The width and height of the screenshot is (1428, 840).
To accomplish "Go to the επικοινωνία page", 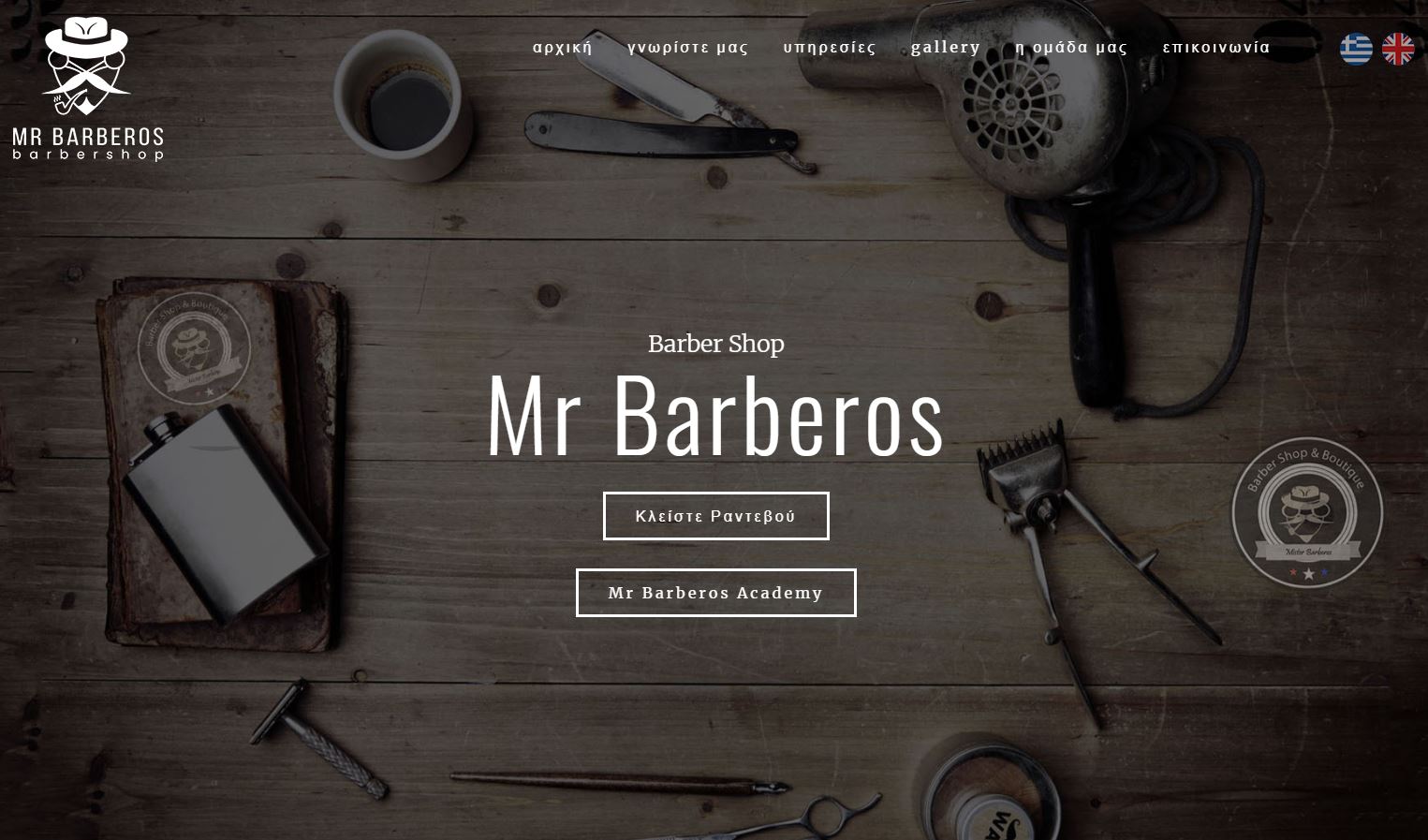I will (x=1216, y=48).
